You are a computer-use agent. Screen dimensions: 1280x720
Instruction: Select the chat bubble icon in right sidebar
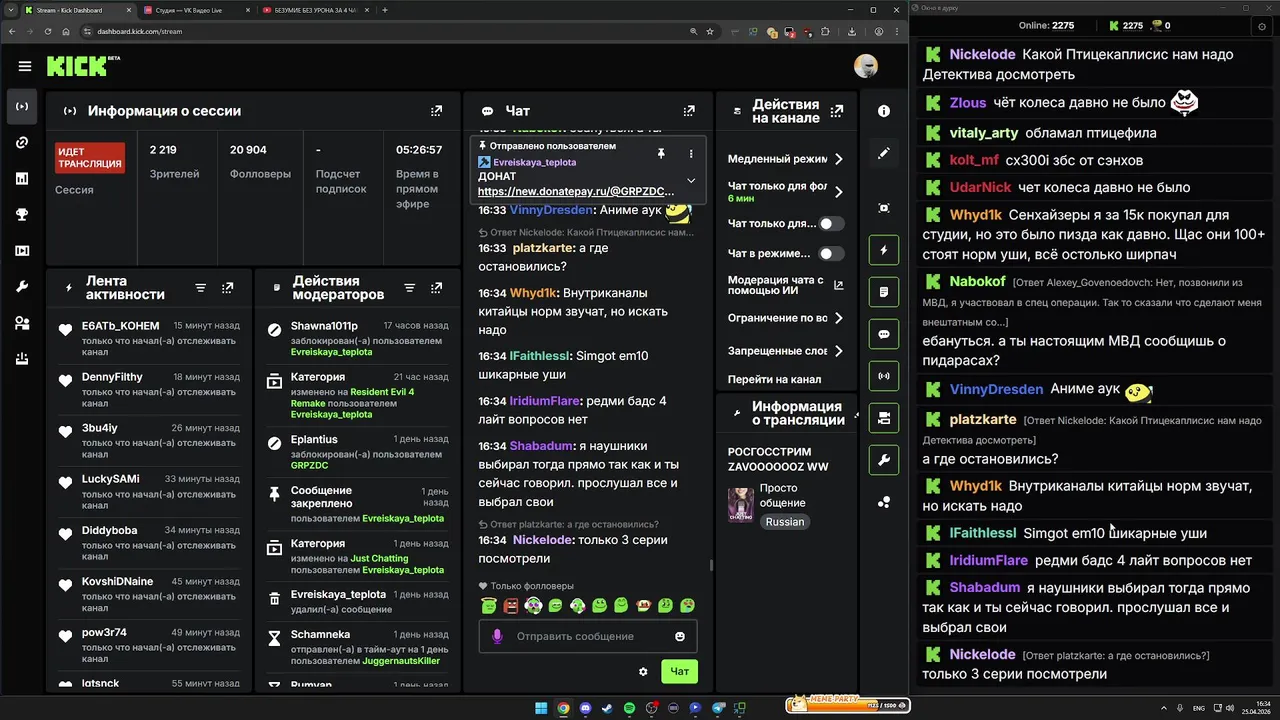[x=884, y=334]
